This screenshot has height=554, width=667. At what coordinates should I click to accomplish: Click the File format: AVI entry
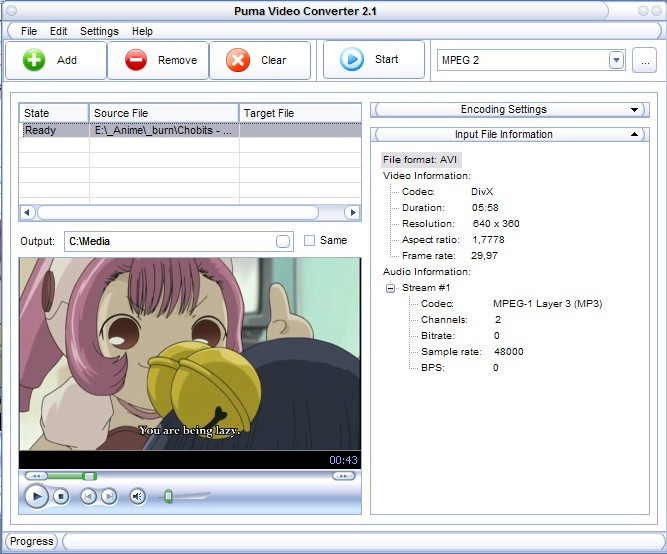tap(420, 160)
